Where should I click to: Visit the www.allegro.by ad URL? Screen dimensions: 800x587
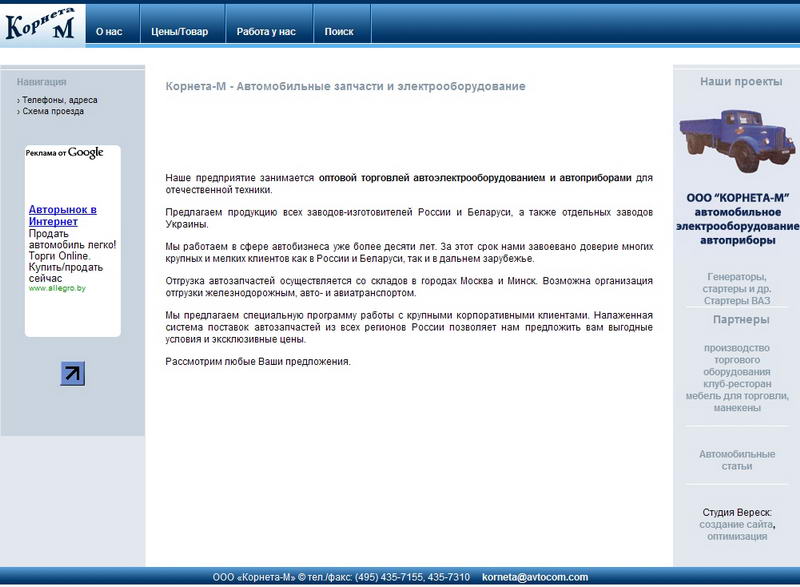[57, 288]
